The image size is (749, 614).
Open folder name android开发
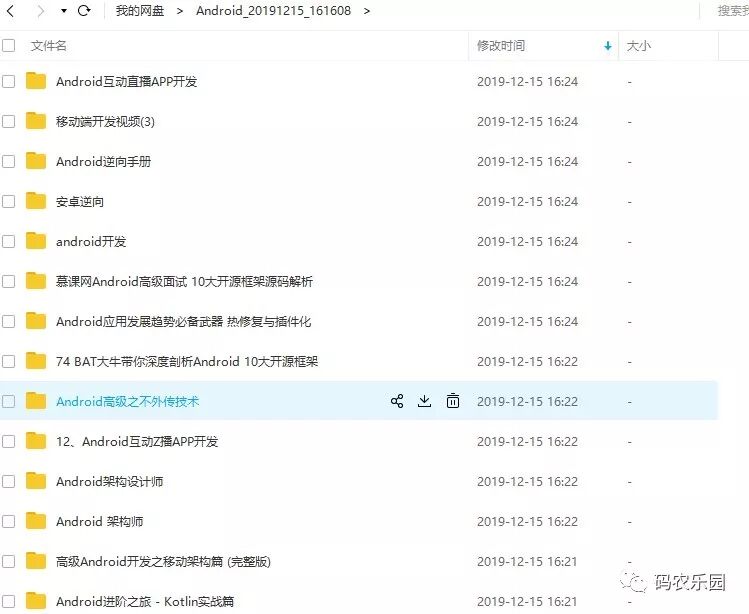click(91, 241)
